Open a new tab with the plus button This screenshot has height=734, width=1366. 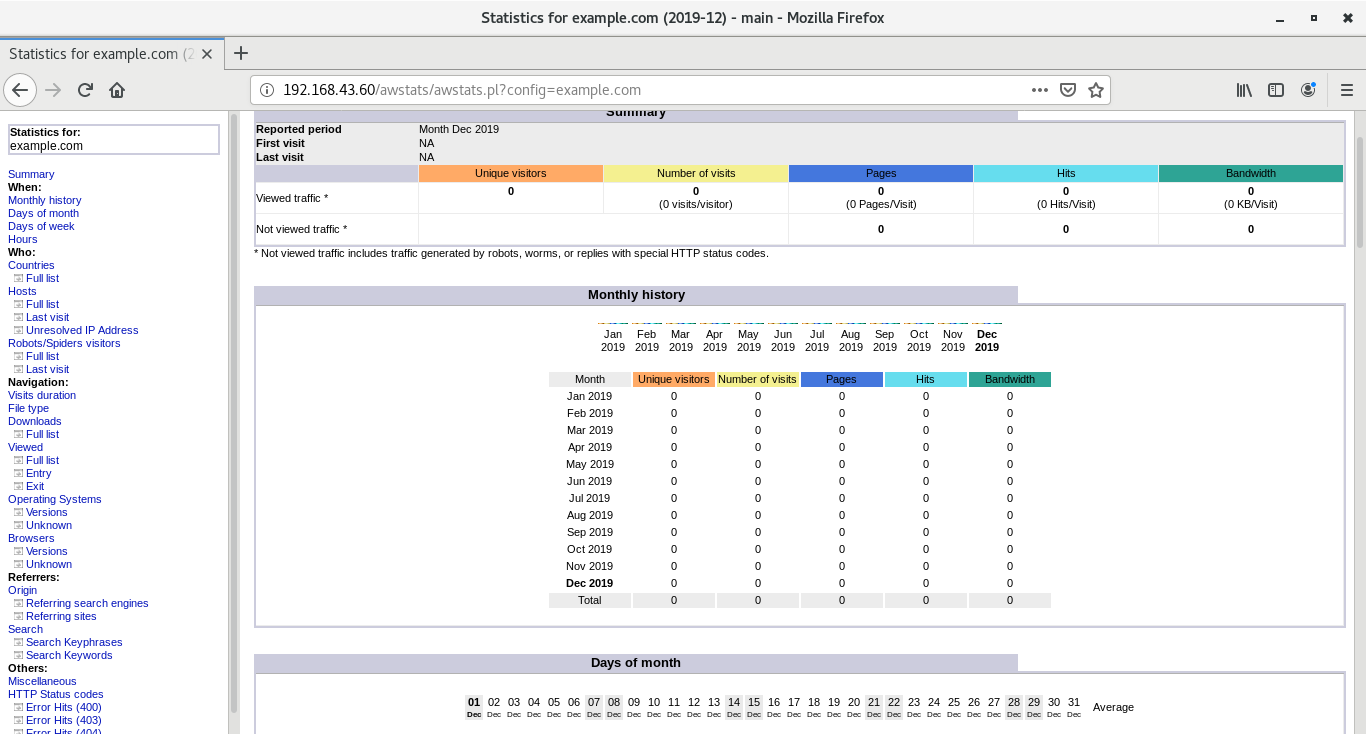pyautogui.click(x=240, y=54)
